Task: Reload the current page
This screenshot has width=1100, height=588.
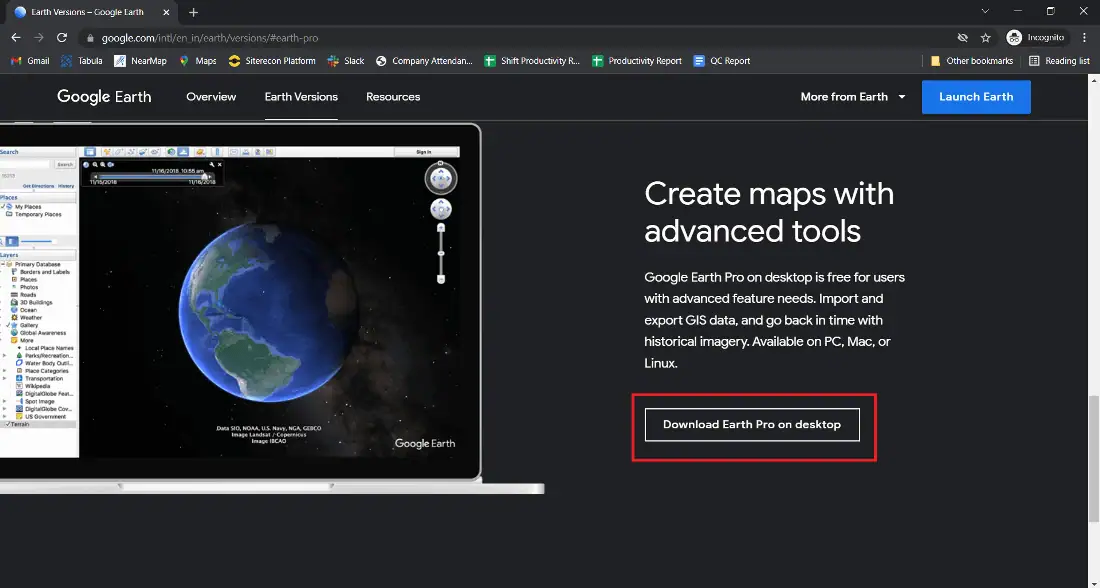Action: pos(62,38)
